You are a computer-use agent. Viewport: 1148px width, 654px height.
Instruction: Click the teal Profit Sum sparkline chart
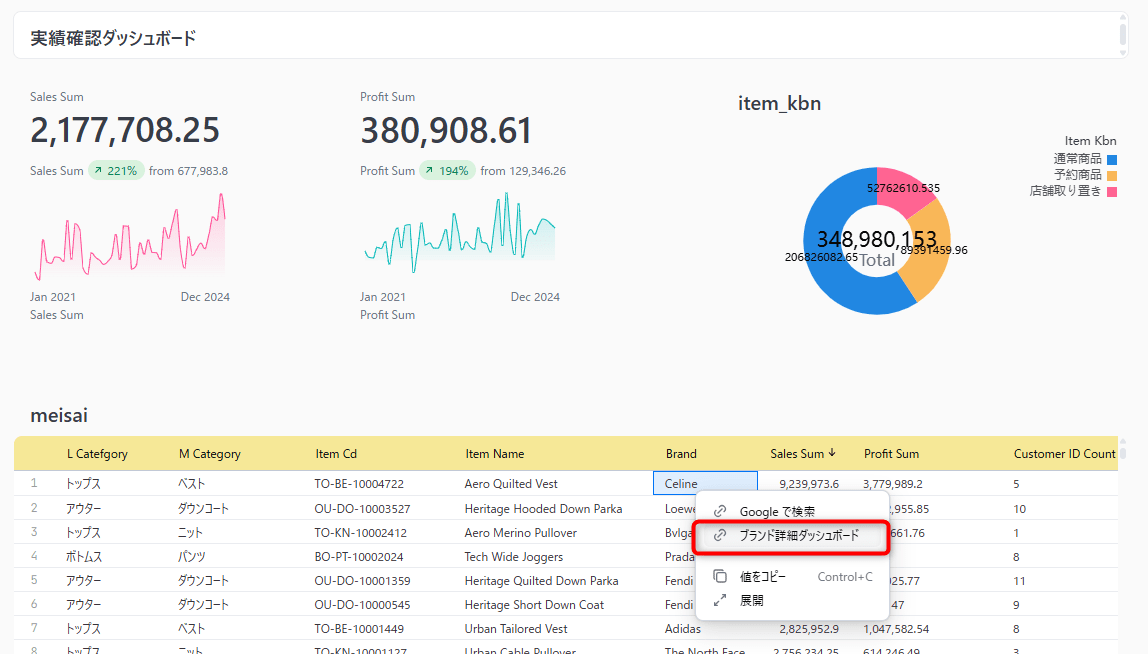point(460,233)
